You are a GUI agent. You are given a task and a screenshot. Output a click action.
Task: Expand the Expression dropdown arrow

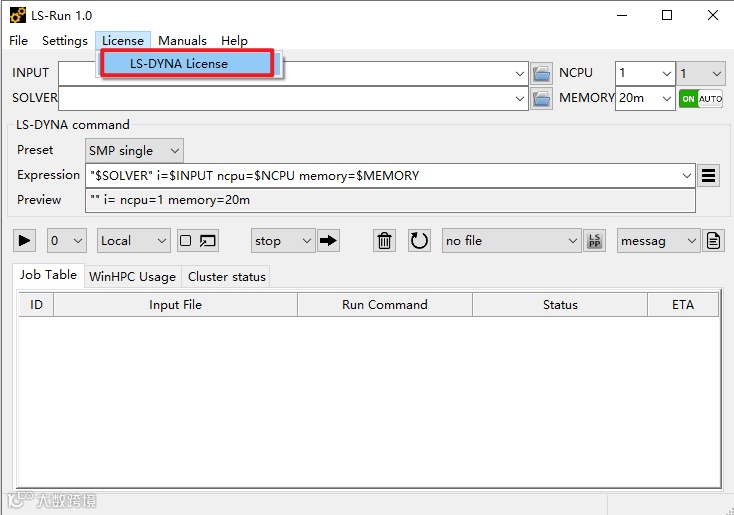pos(686,176)
